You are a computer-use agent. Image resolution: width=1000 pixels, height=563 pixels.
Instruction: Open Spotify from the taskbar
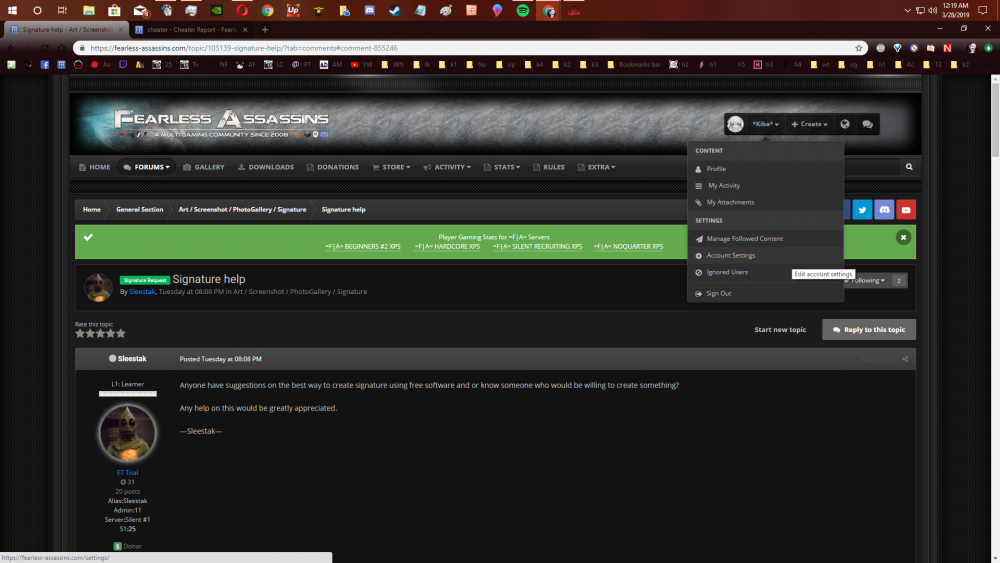(522, 10)
